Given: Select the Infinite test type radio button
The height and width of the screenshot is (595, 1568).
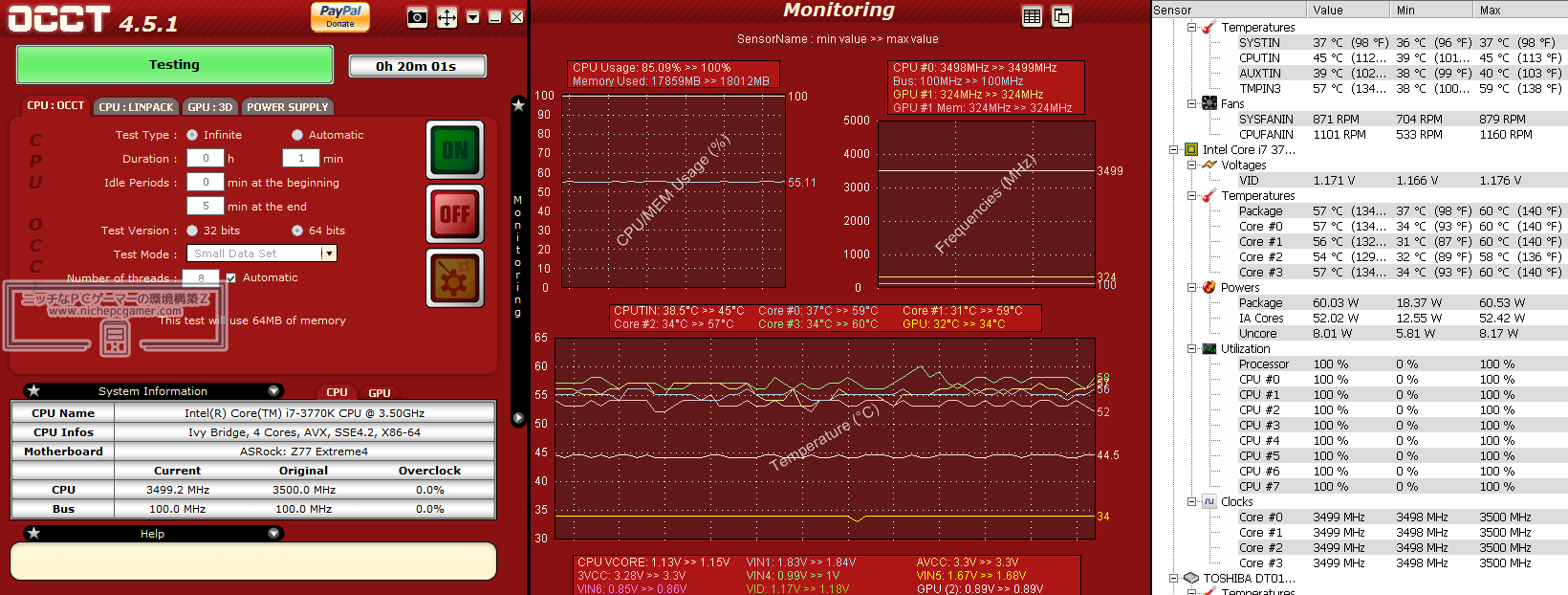Looking at the screenshot, I should pos(192,135).
